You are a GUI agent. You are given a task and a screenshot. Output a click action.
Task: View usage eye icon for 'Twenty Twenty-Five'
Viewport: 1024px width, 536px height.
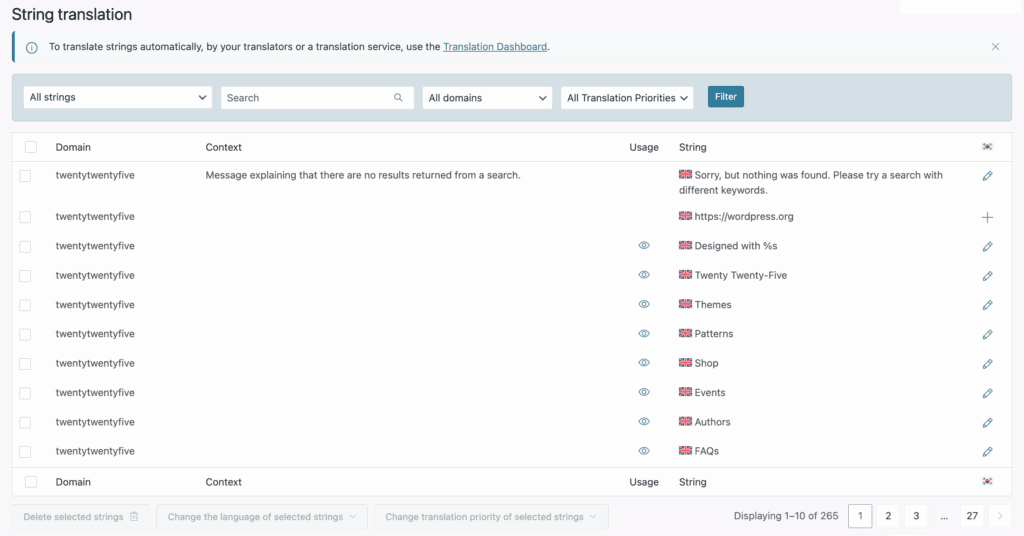[644, 275]
